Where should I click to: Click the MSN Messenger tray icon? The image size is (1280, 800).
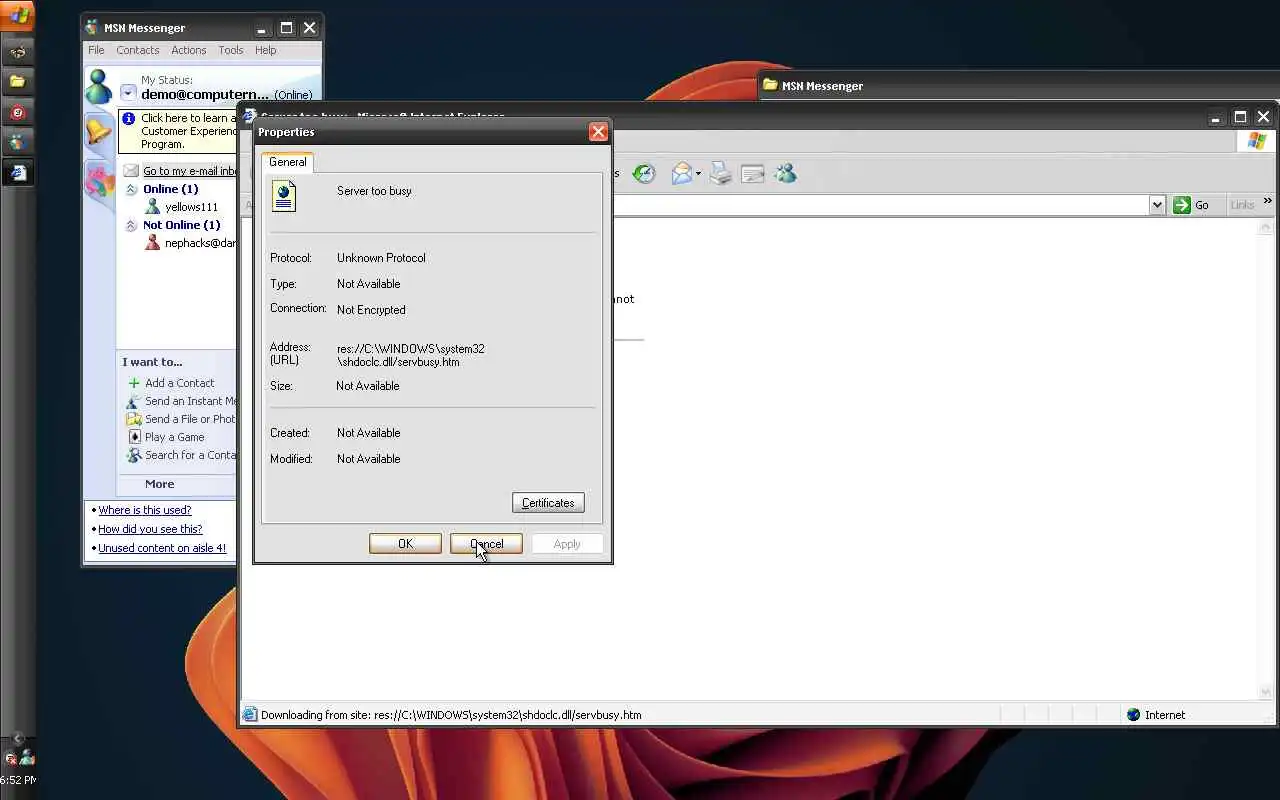(26, 758)
